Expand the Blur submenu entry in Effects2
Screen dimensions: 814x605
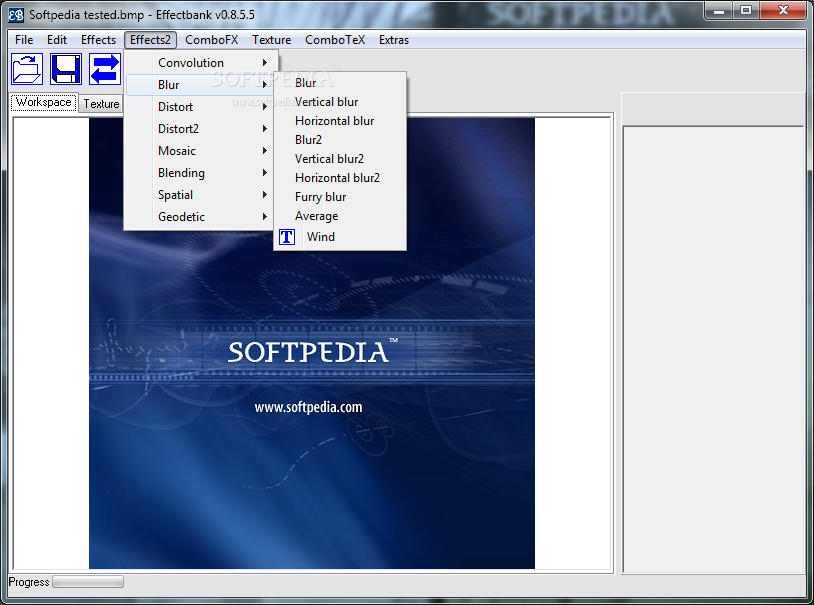click(x=200, y=85)
